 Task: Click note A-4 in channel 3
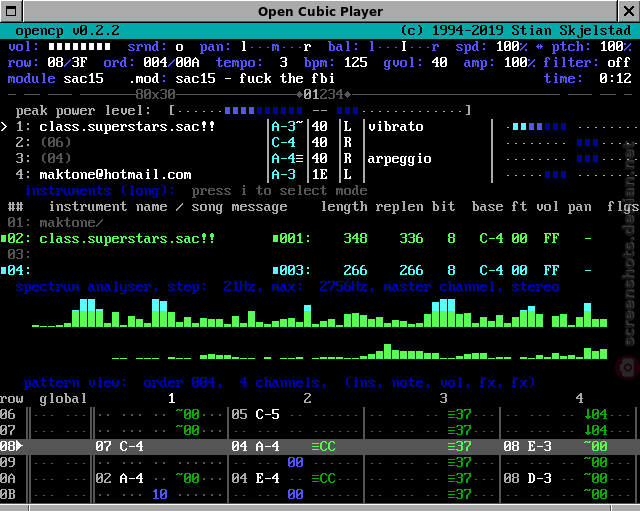(x=284, y=158)
